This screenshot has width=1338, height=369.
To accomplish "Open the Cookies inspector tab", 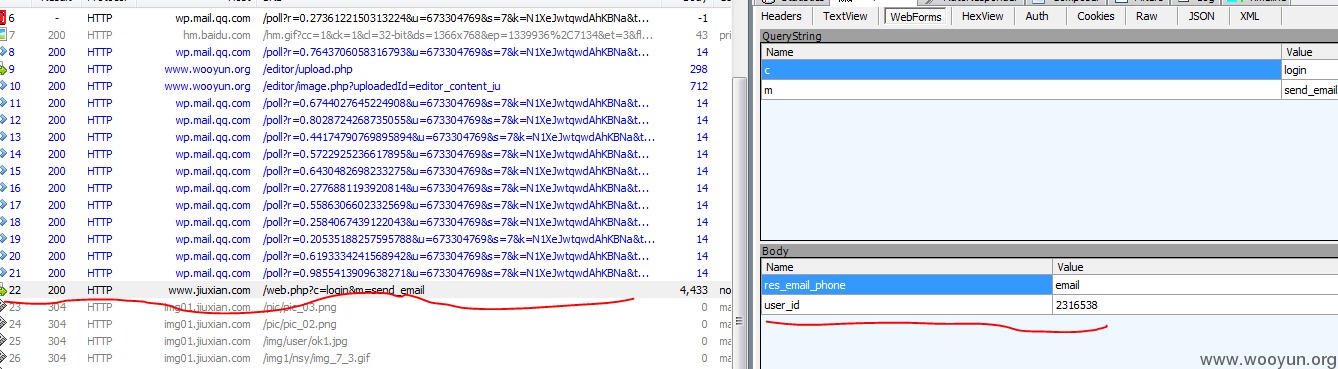I will pos(1096,16).
